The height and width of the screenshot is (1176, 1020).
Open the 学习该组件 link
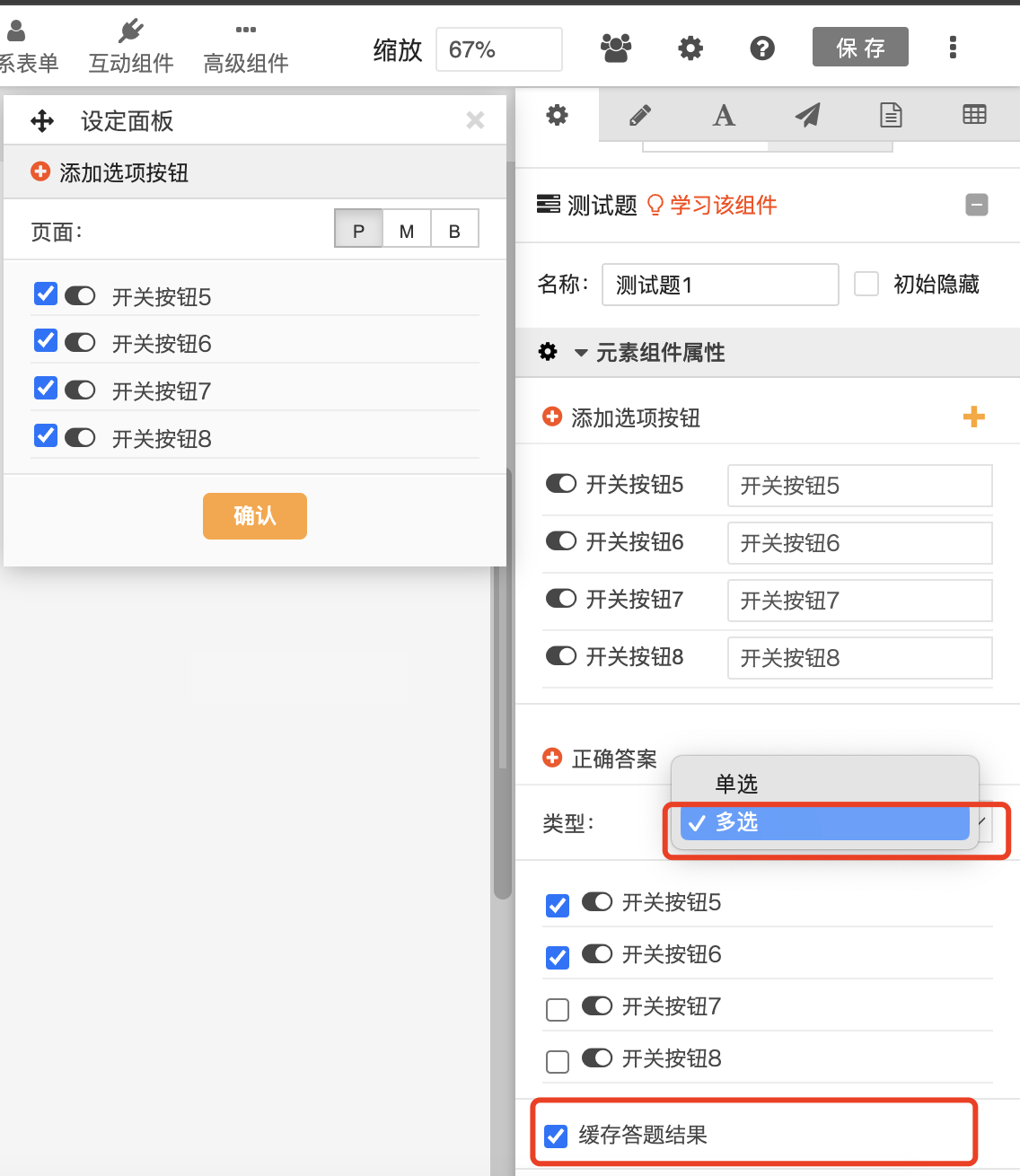[x=723, y=205]
